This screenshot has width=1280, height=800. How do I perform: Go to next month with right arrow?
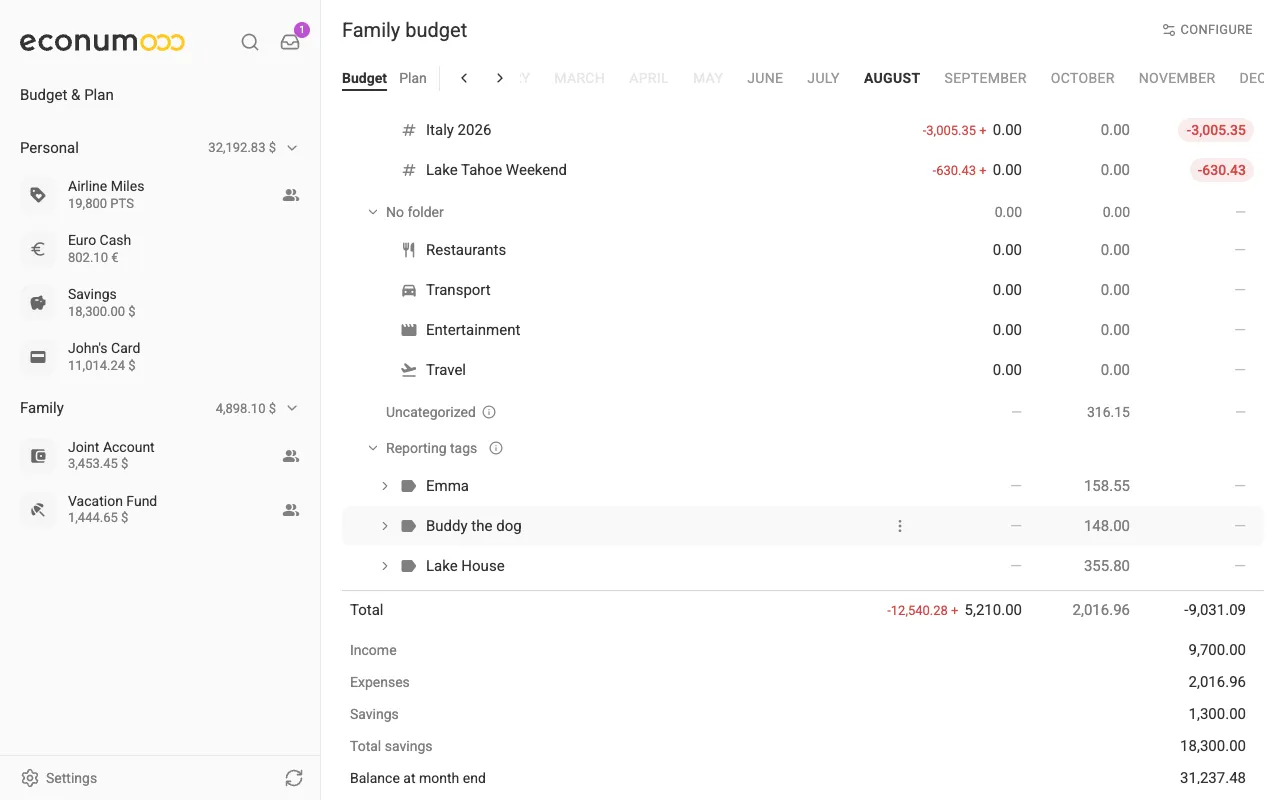click(500, 78)
